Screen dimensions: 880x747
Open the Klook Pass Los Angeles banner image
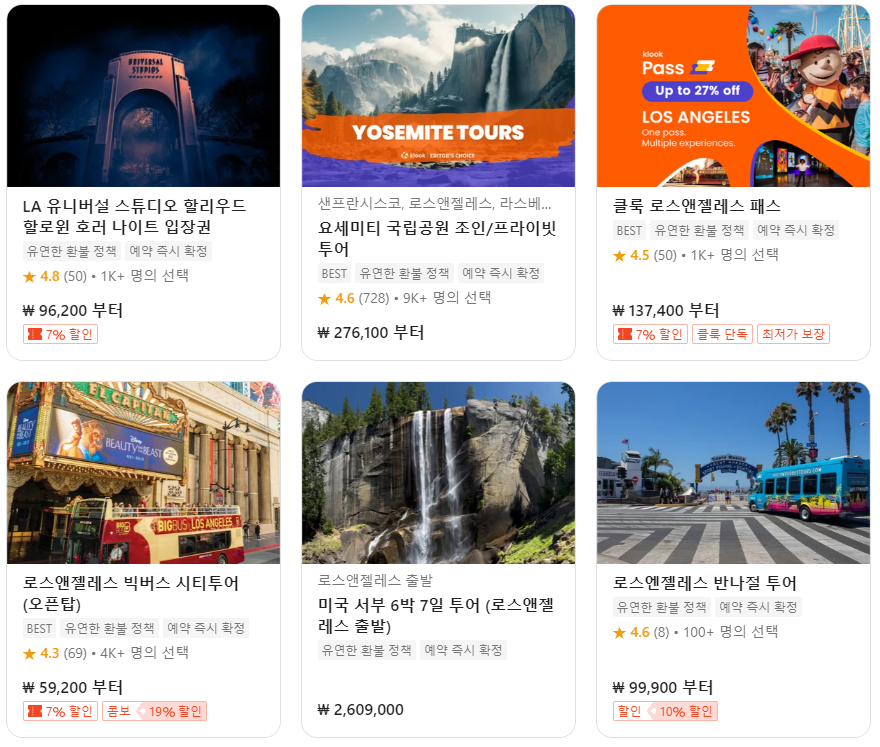(734, 96)
